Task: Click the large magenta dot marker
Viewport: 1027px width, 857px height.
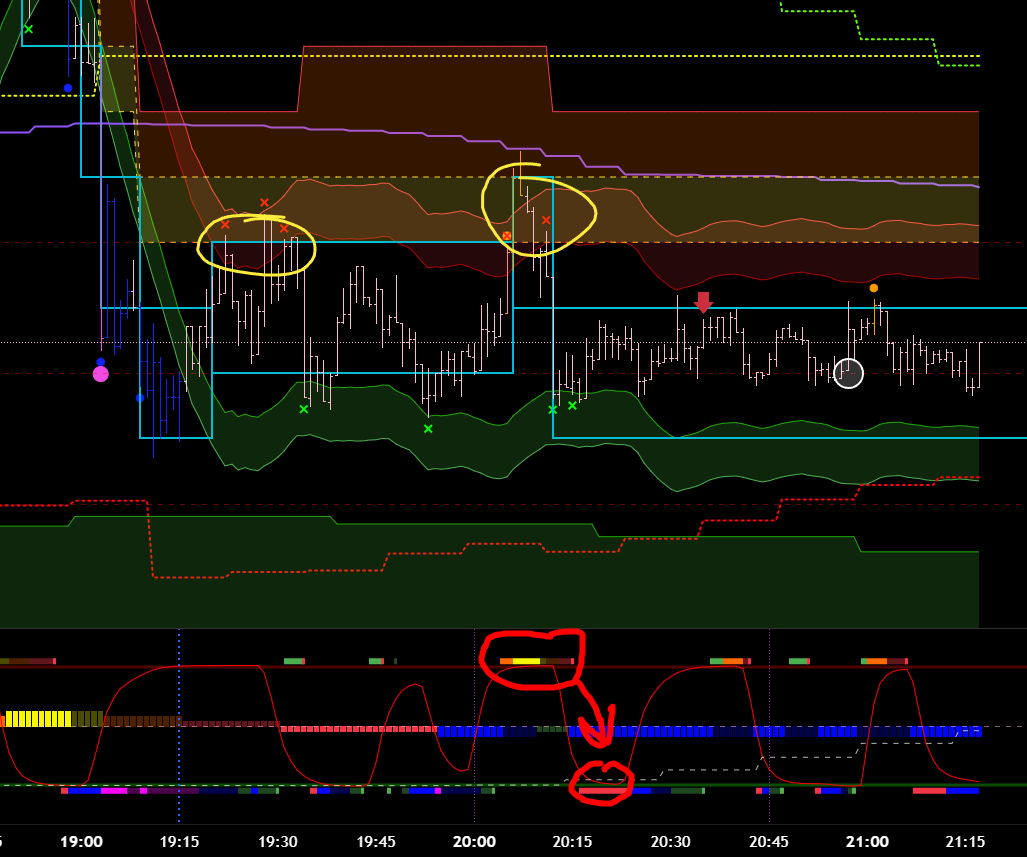Action: point(101,374)
